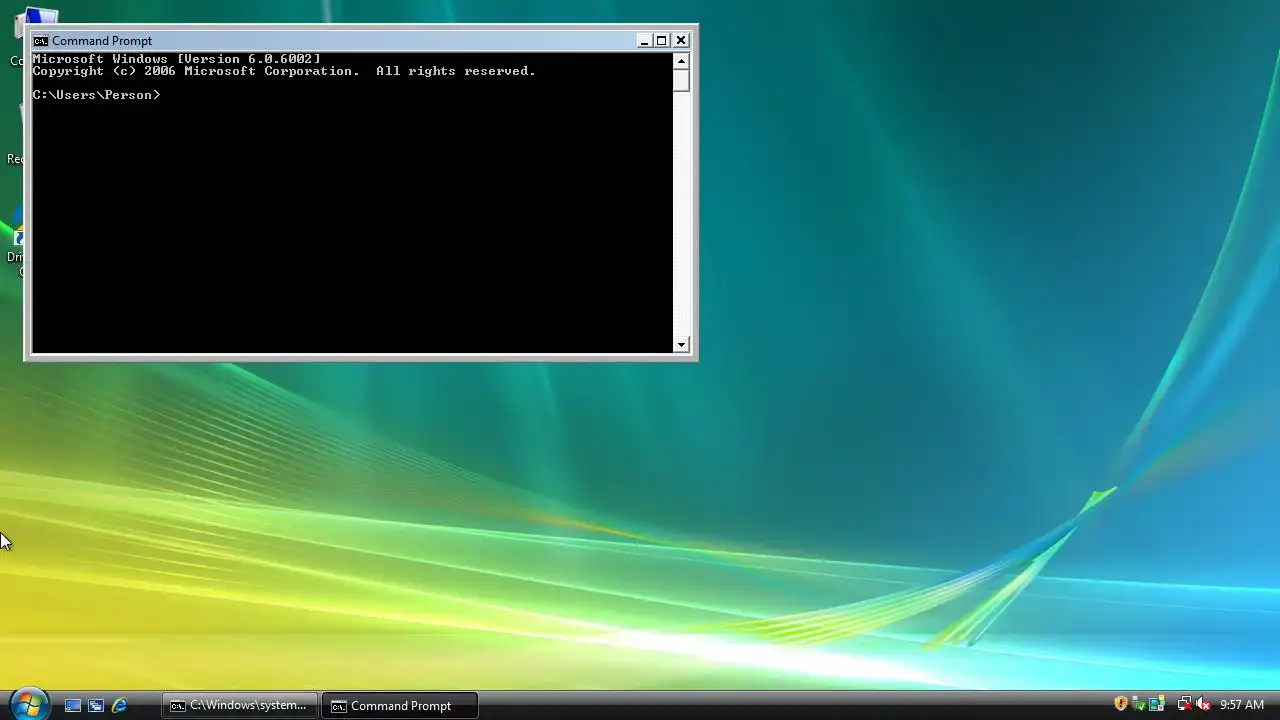
Task: Minimize the Command Prompt window
Action: point(644,41)
